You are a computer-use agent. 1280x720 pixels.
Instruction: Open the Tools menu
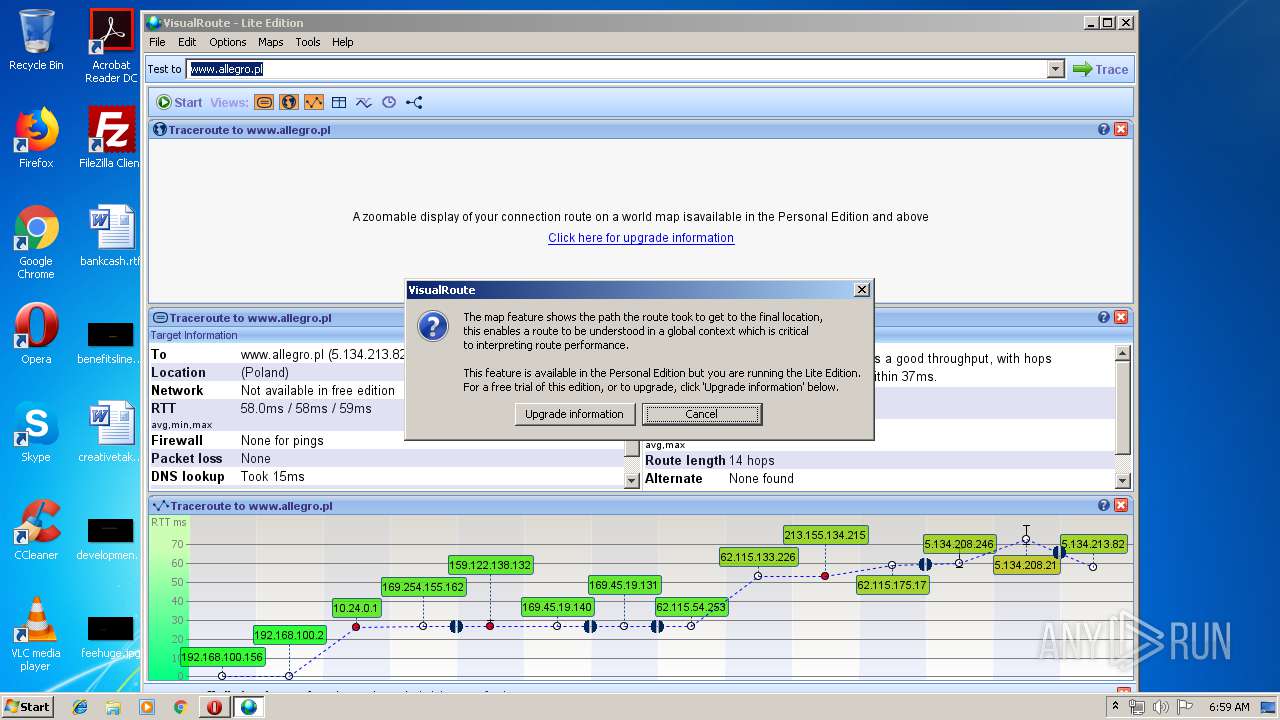(x=308, y=42)
